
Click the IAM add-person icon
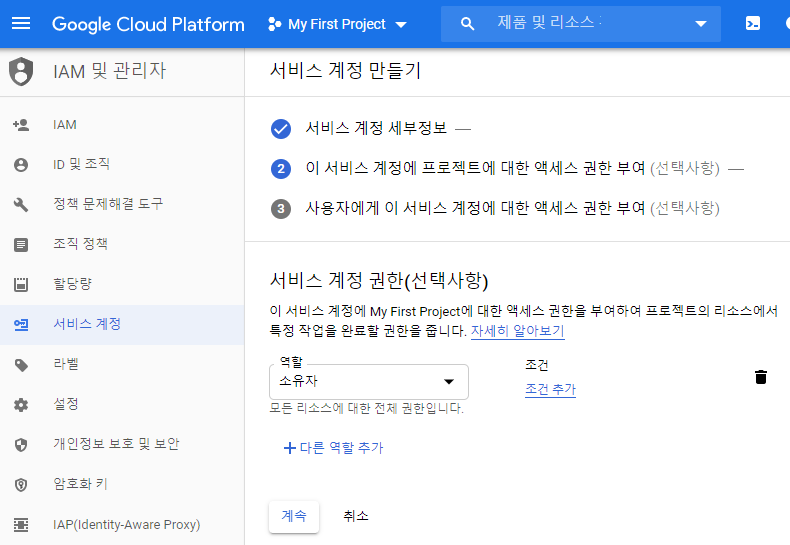(21, 125)
